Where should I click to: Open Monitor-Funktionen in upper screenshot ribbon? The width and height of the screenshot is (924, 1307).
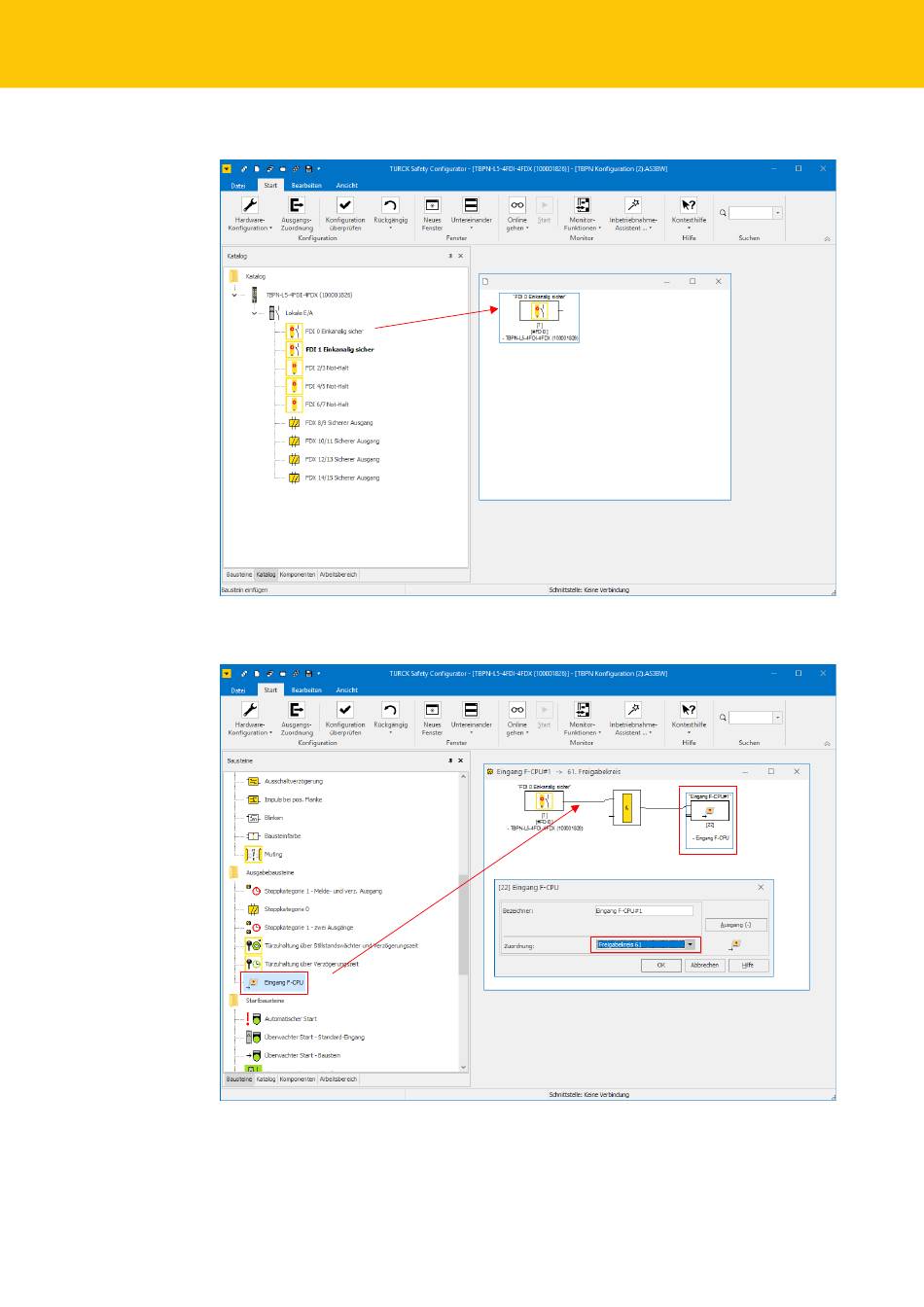(x=582, y=214)
